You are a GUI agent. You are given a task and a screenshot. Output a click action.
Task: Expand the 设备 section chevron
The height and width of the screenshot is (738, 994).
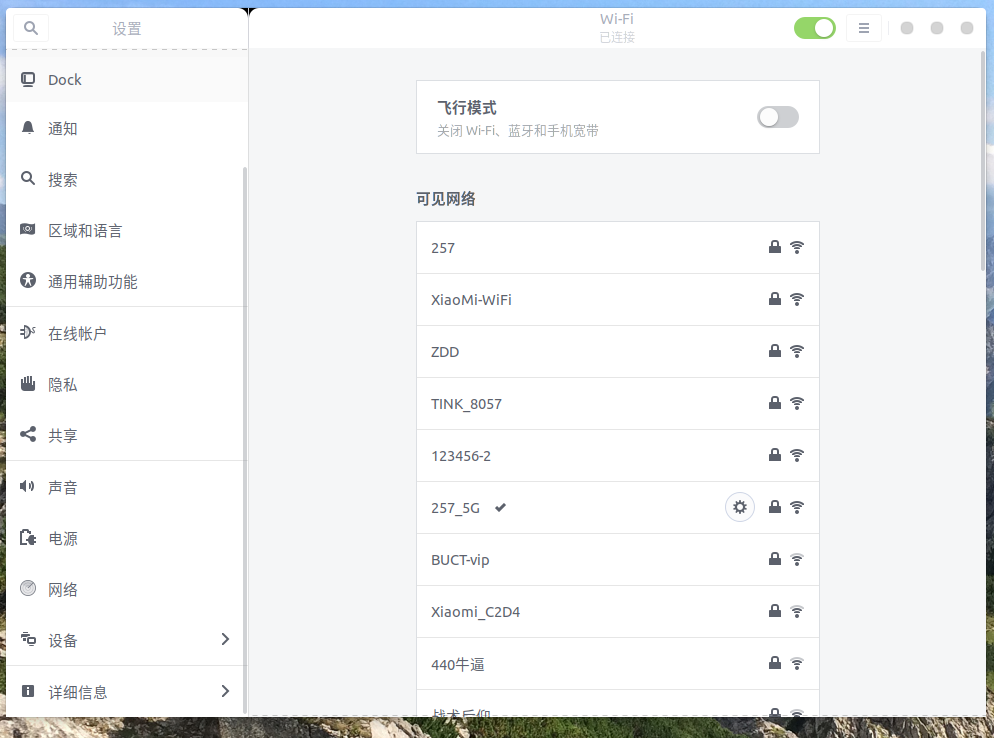coord(225,640)
